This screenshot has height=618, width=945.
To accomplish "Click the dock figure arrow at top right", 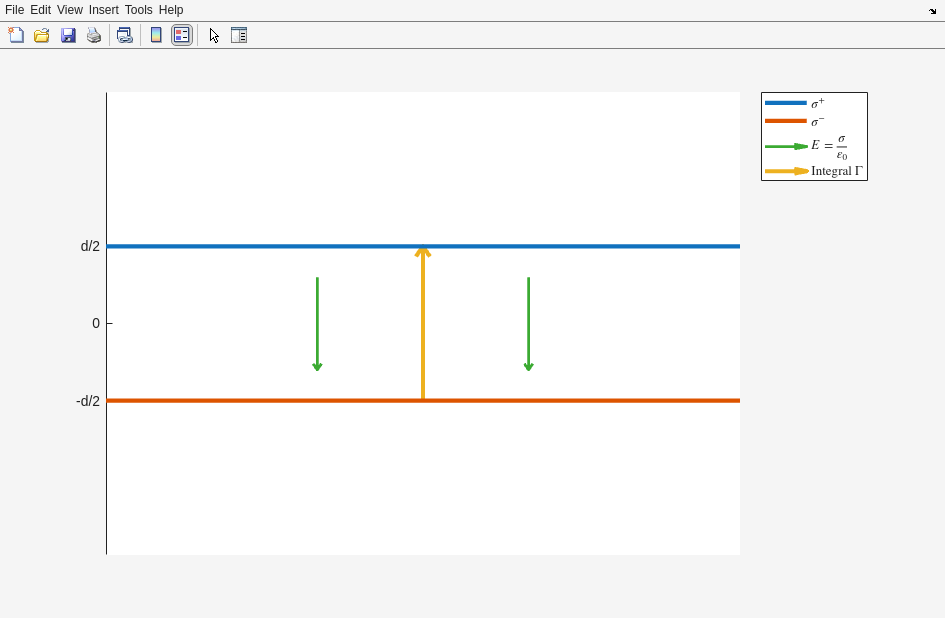I will (932, 11).
